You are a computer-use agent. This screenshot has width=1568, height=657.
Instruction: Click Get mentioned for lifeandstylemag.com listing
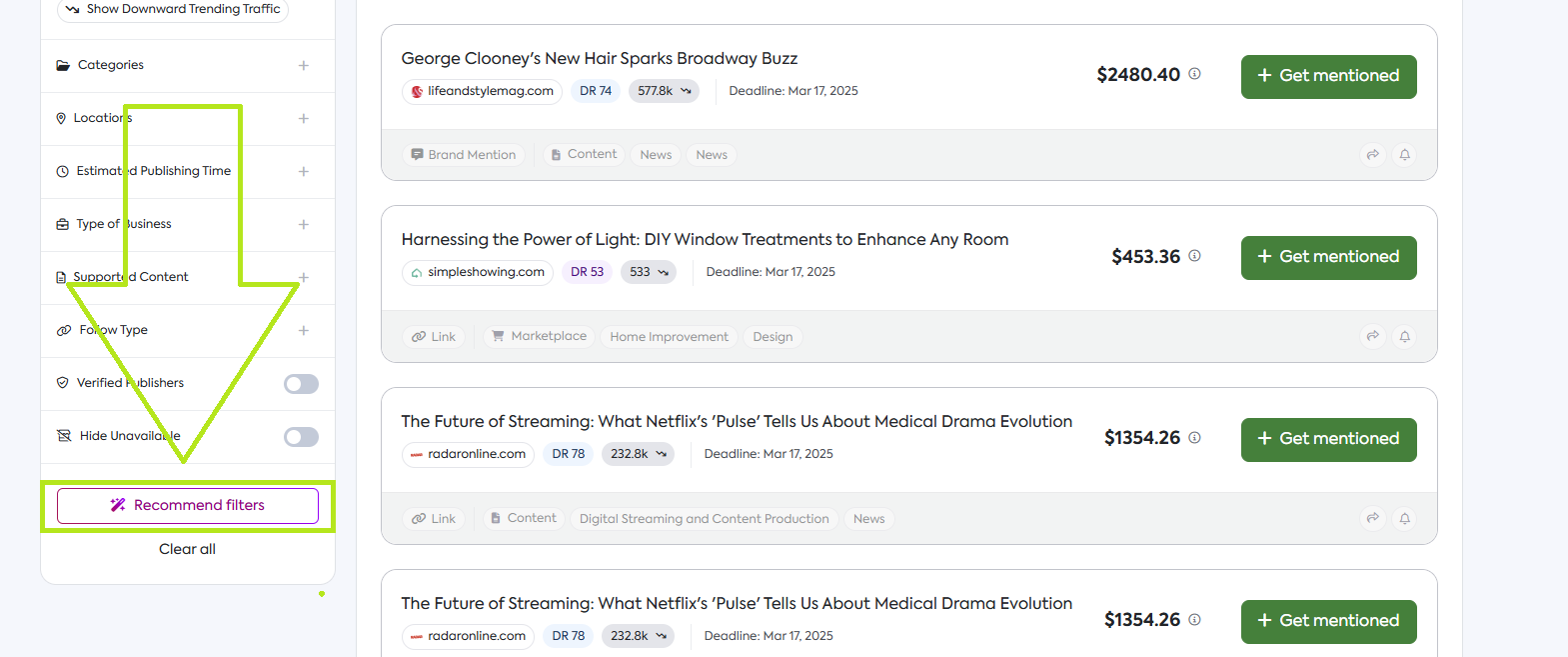point(1328,77)
